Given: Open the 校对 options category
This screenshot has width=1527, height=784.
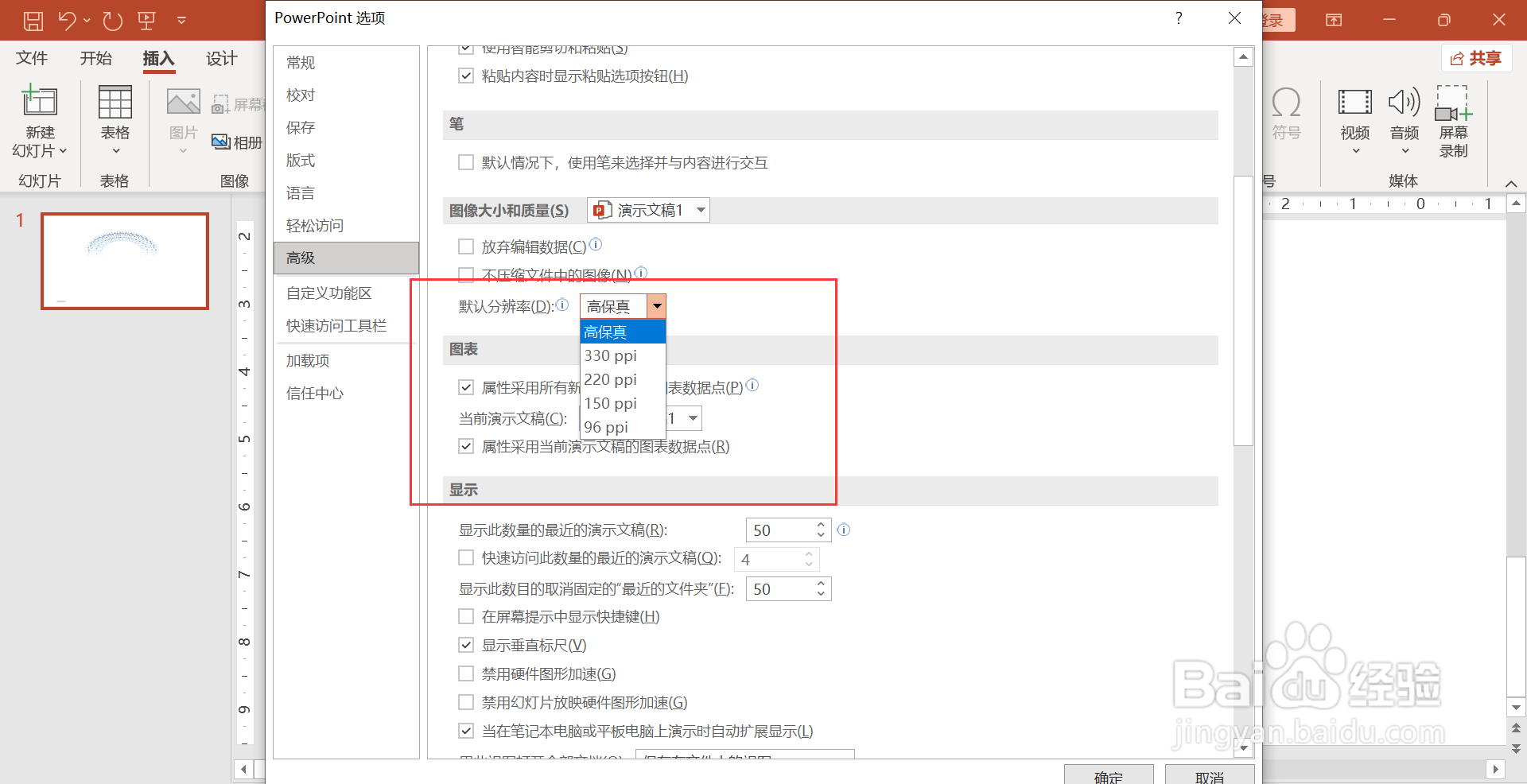Looking at the screenshot, I should point(346,95).
